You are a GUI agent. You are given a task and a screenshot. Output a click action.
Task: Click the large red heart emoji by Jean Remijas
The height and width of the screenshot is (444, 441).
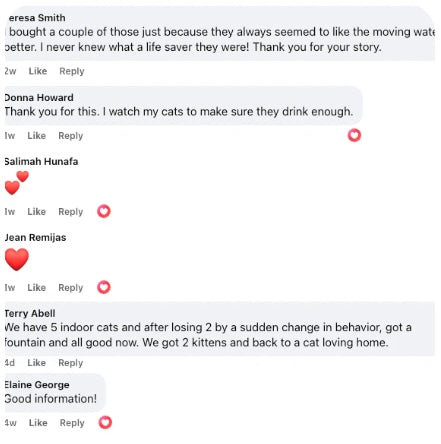[17, 259]
